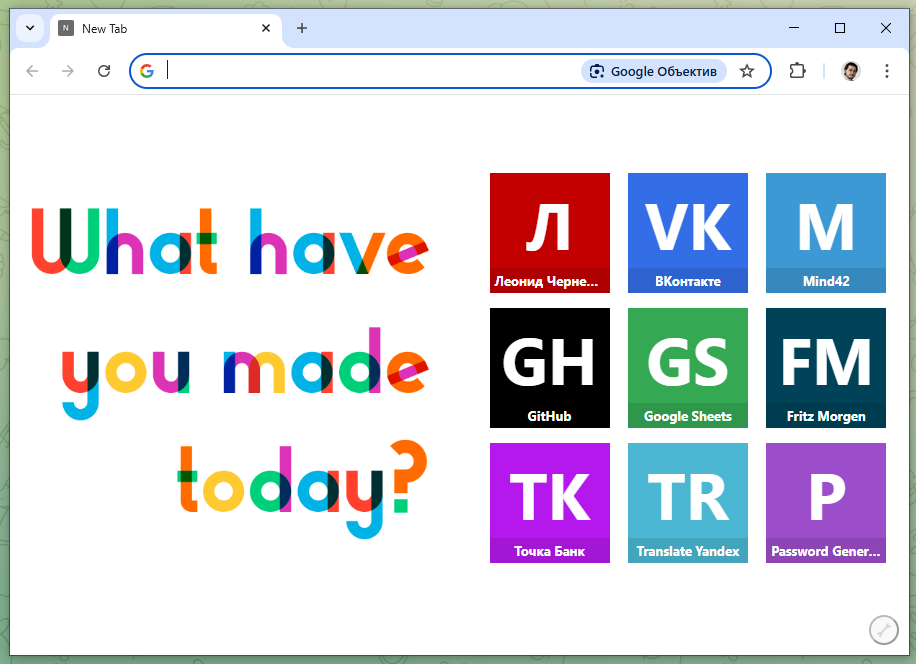The image size is (916, 664).
Task: Click the Google Объектив button
Action: (x=654, y=71)
